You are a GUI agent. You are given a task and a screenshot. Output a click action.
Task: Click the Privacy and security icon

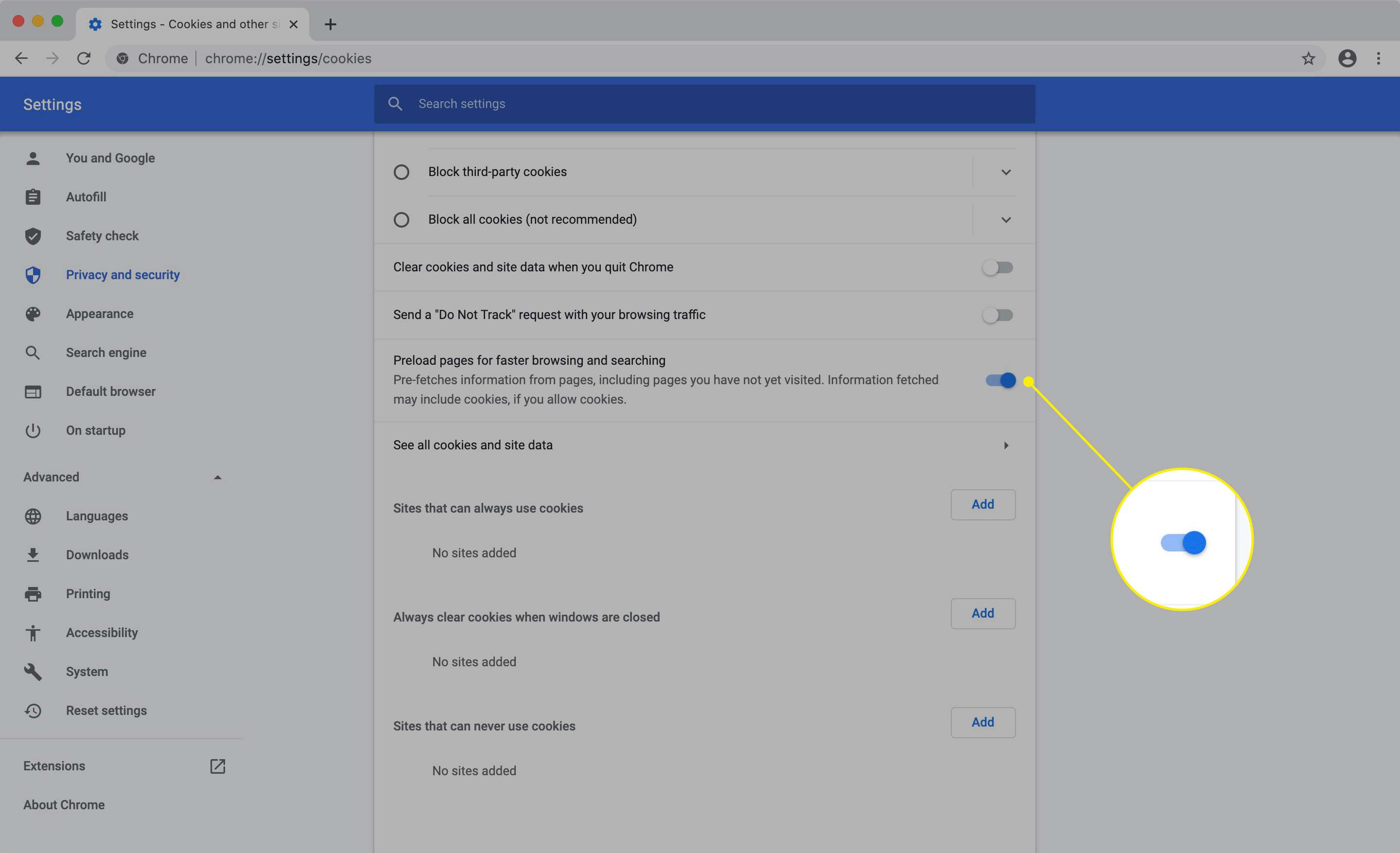[34, 274]
